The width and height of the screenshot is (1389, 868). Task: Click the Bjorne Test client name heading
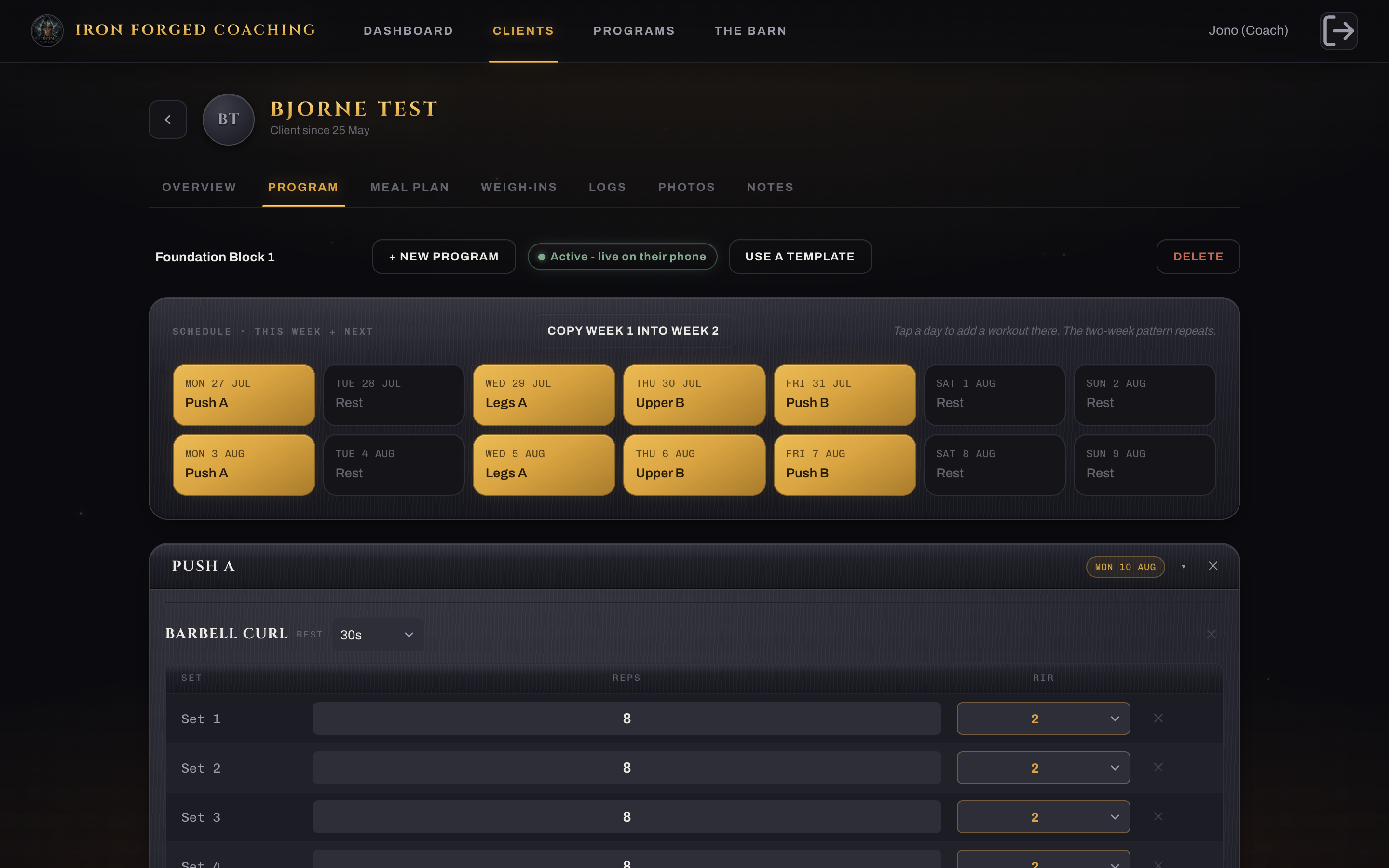click(354, 109)
